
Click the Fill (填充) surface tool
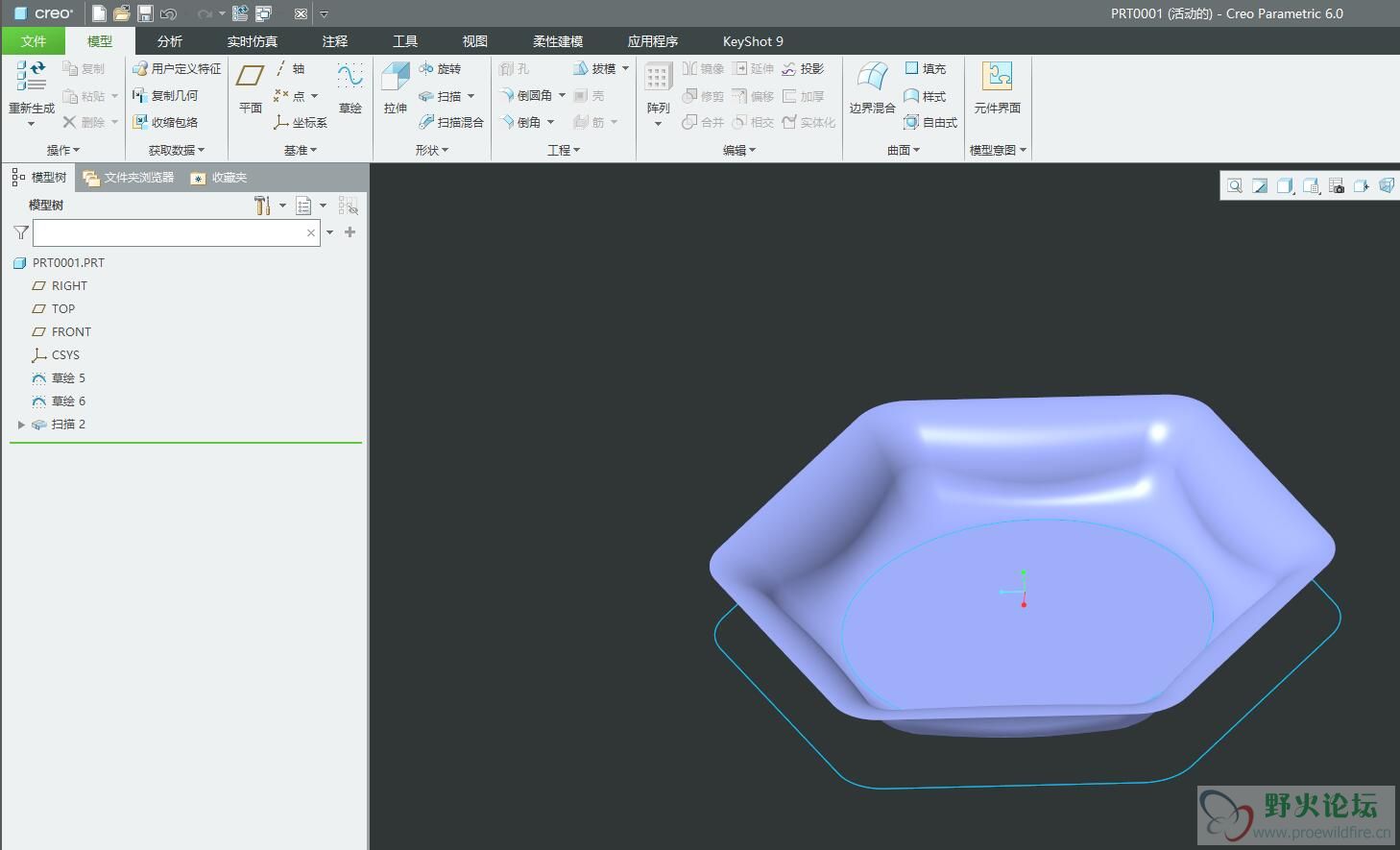tap(926, 69)
